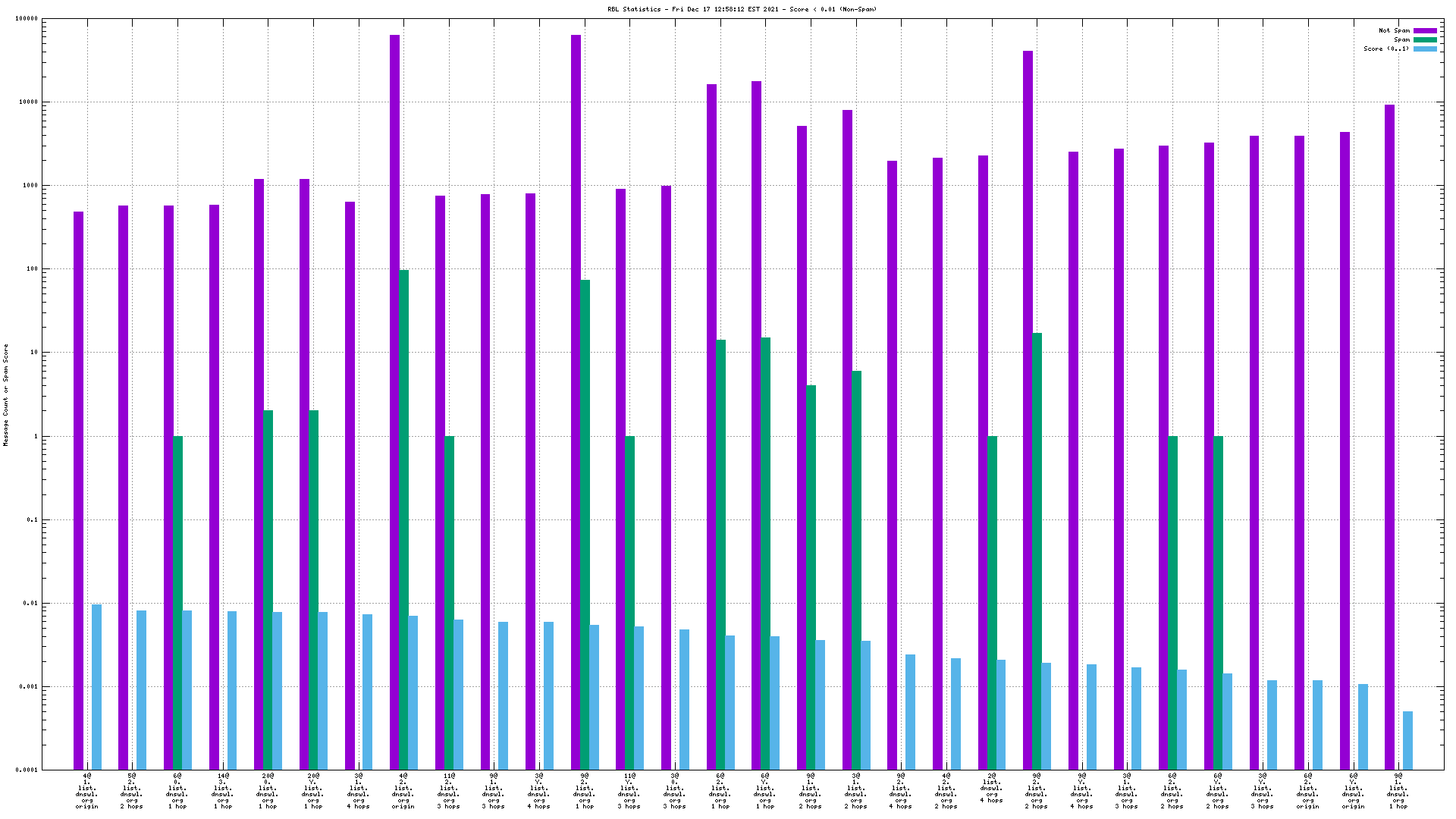Select the "Not Spam" legend label text
Viewport: 1456px width, 819px height.
pos(1394,31)
